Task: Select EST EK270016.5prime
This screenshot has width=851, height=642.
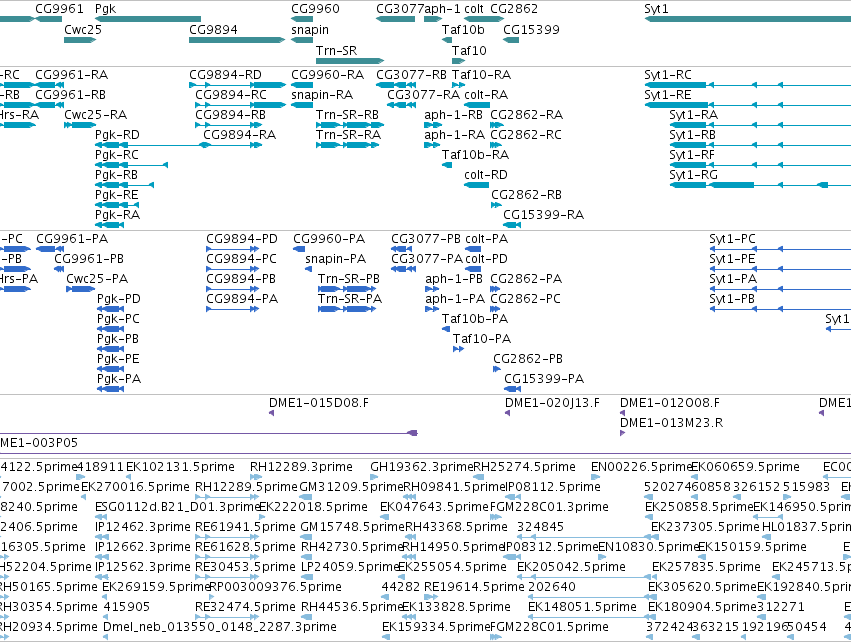Action: point(135,487)
